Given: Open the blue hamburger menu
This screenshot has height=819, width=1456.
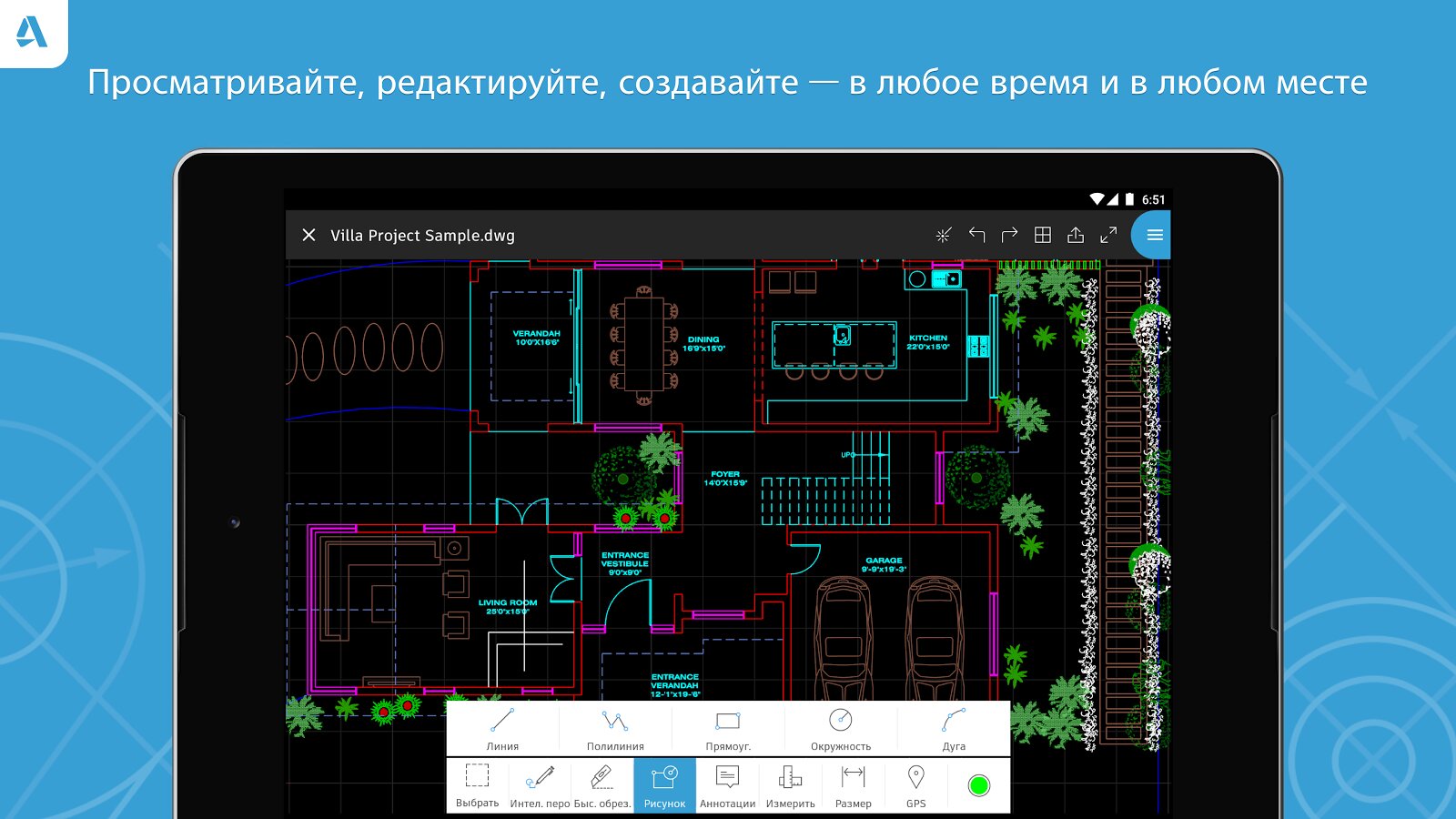Looking at the screenshot, I should [1154, 235].
